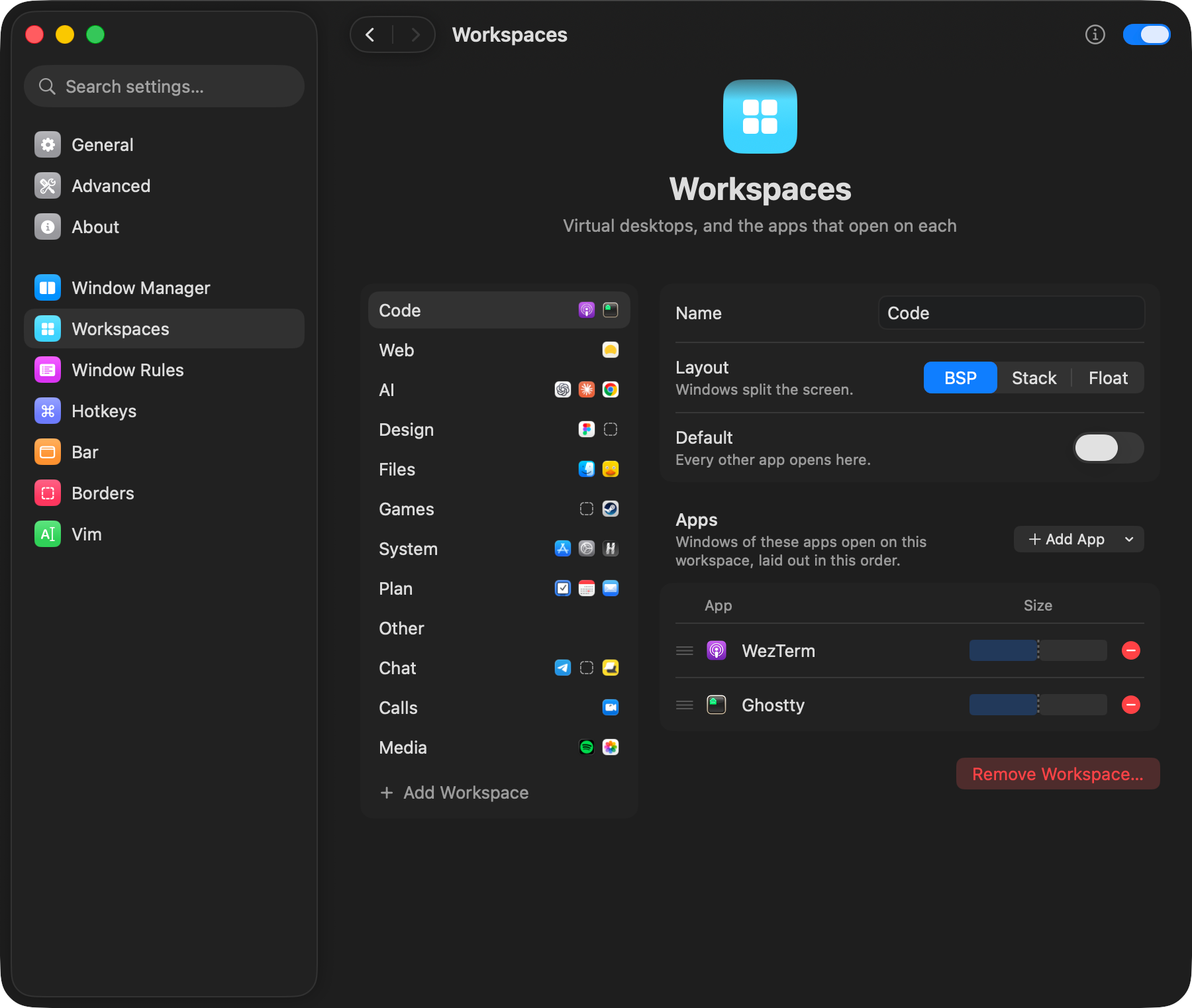Open the Advanced settings icon in sidebar
The height and width of the screenshot is (1008, 1192).
48,186
